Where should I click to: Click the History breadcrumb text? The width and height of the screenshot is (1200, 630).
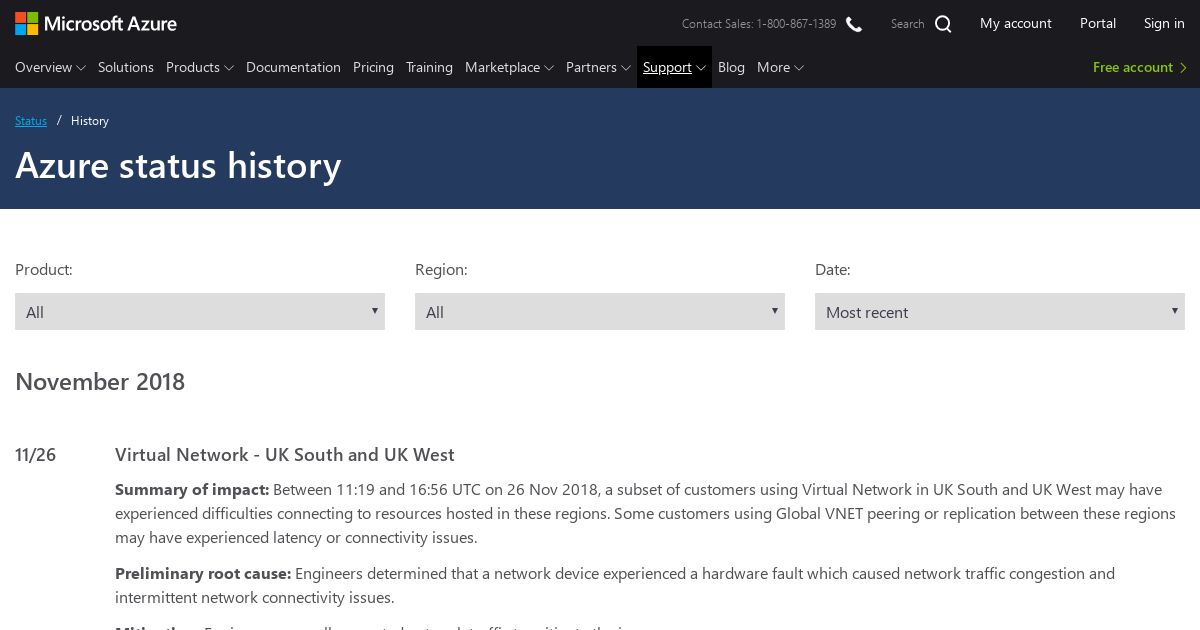click(90, 121)
